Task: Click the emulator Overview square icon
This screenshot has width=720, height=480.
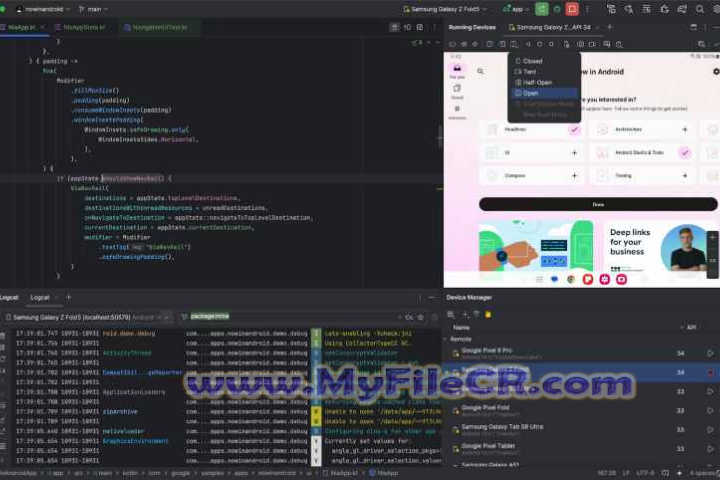Action: tap(551, 45)
